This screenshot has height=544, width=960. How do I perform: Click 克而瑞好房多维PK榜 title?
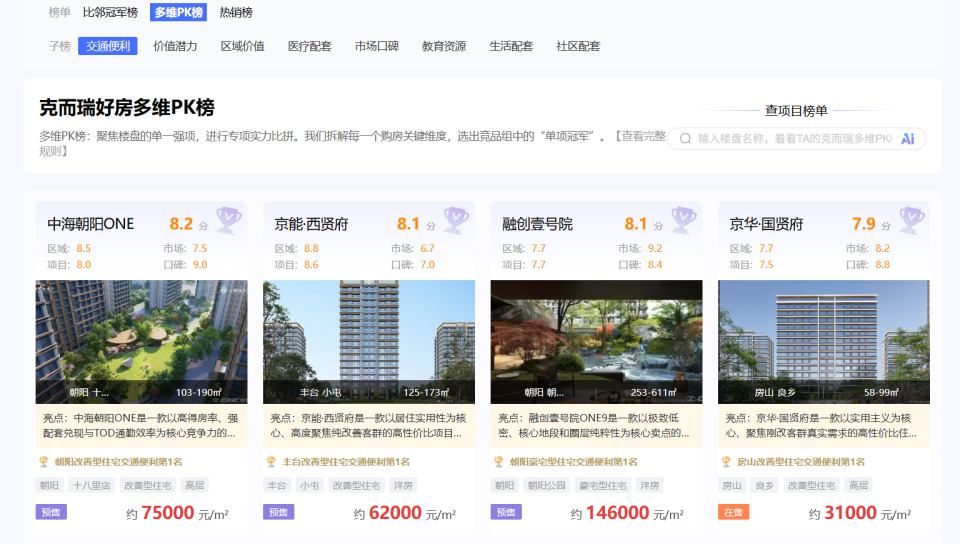tap(127, 108)
